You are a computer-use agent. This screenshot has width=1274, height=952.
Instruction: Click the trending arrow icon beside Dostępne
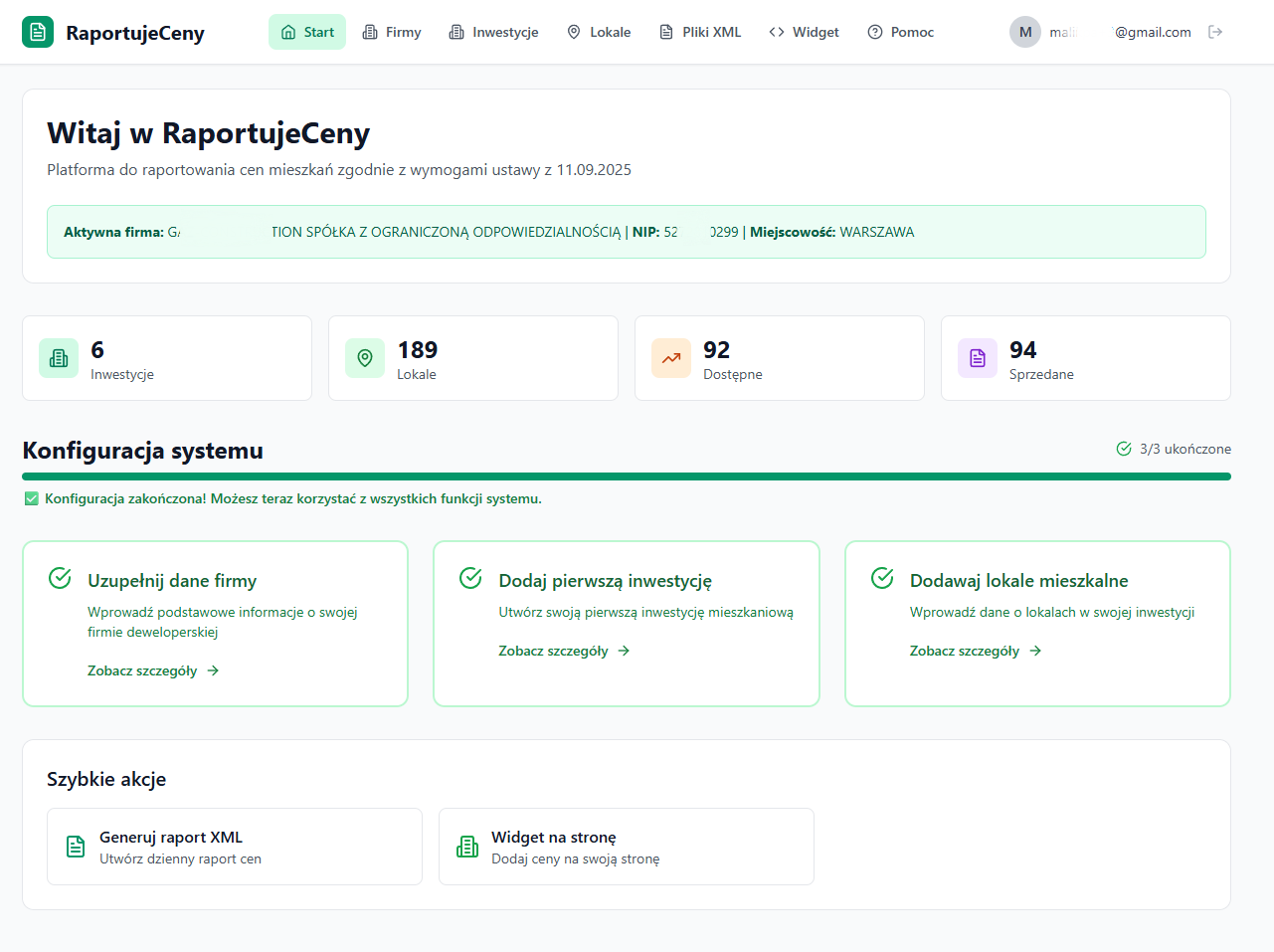(671, 358)
